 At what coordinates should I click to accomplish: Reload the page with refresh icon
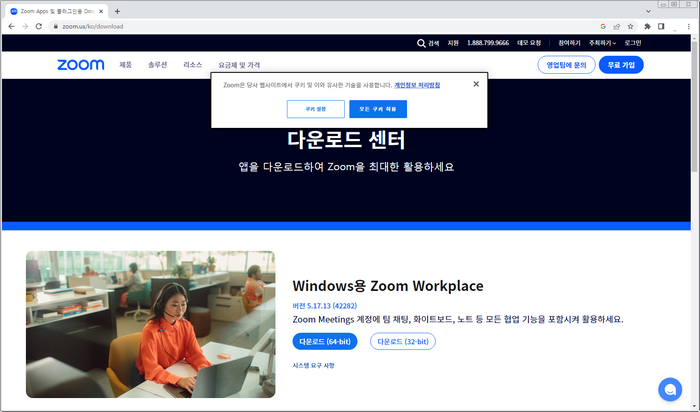(39, 26)
